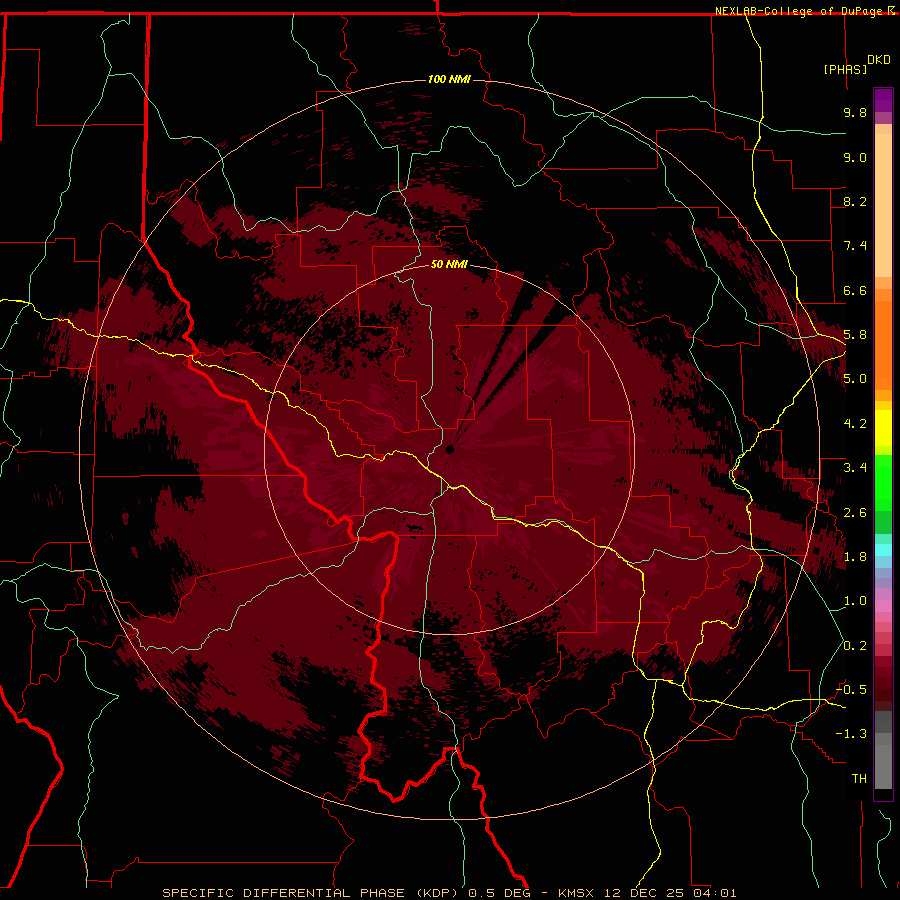Click the 4.2 scale value
The width and height of the screenshot is (900, 900).
855,424
